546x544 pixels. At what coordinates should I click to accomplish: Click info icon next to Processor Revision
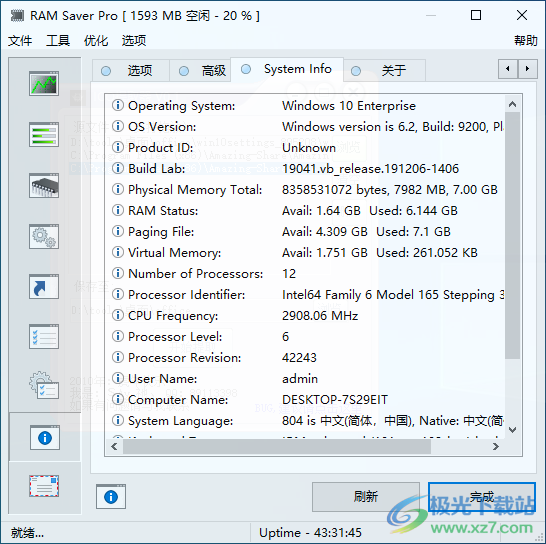[118, 357]
